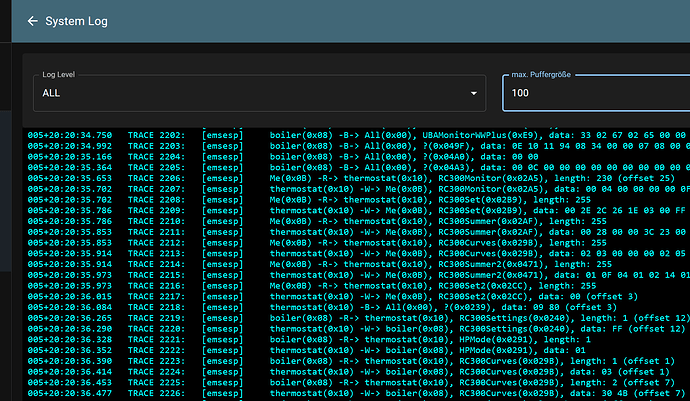Select log line TRACE 2217 RC300Set2 data

point(333,297)
